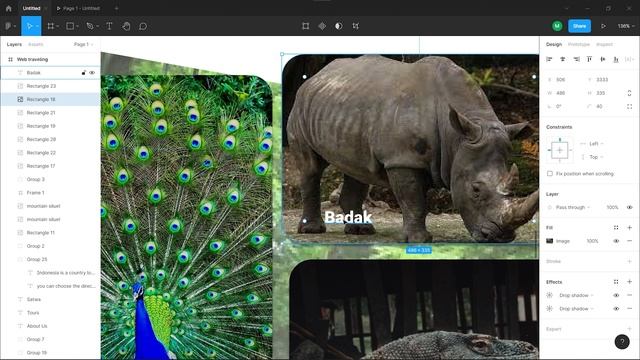
Task: Click the user avatar M
Action: 557,26
